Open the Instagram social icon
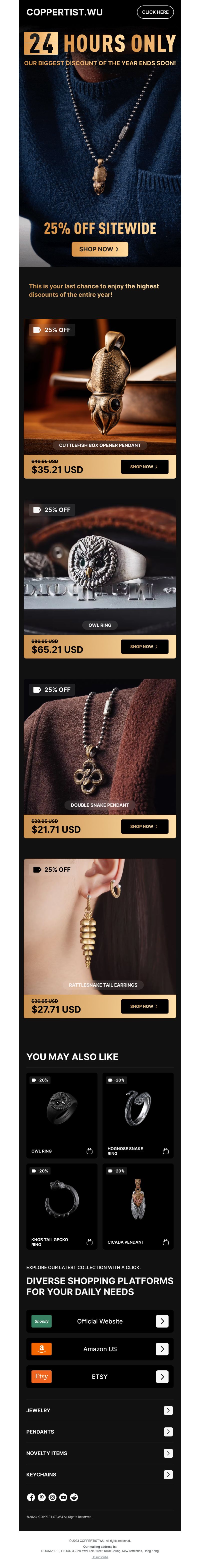Viewport: 200px width, 1568px height. pyautogui.click(x=52, y=1497)
